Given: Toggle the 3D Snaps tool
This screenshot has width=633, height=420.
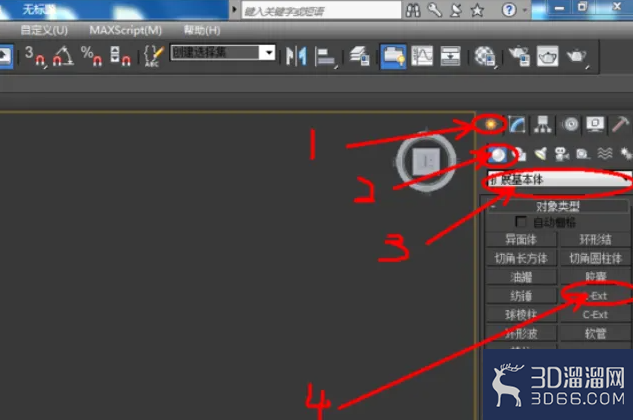Looking at the screenshot, I should pos(35,56).
